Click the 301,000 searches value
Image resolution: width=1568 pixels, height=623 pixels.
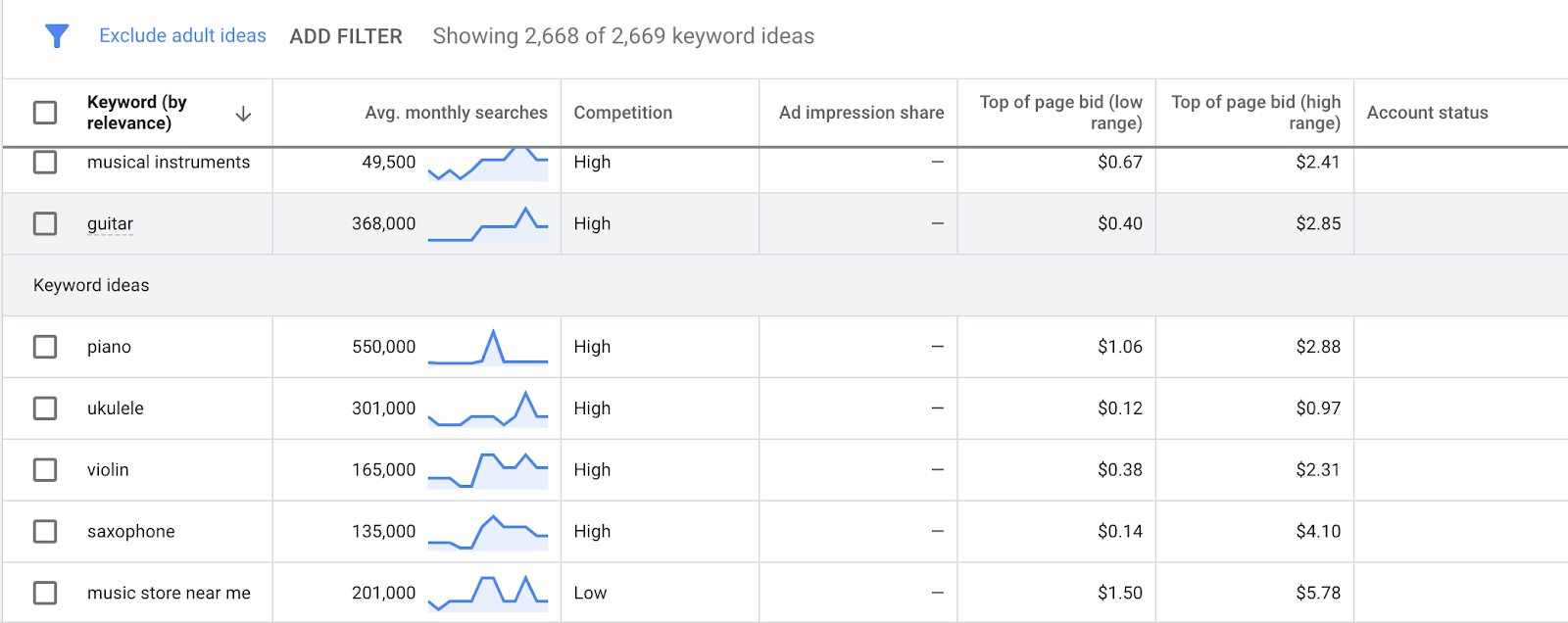click(x=384, y=408)
